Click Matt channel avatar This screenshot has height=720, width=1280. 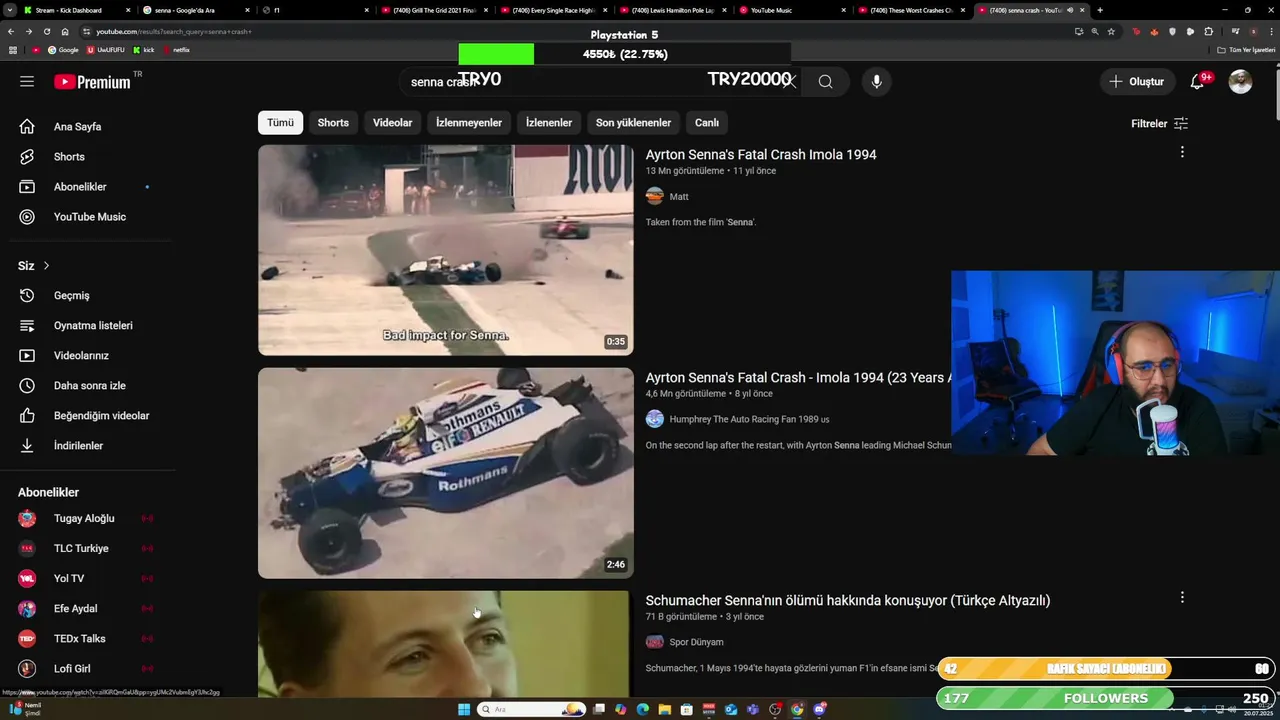tap(655, 196)
